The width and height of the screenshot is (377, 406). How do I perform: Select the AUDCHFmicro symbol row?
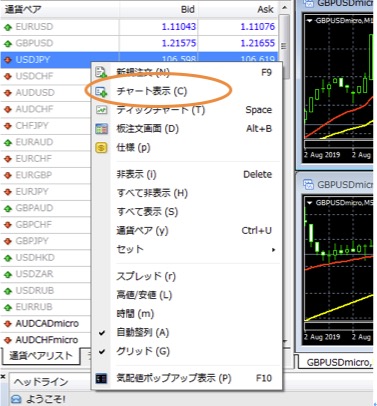pos(46,340)
